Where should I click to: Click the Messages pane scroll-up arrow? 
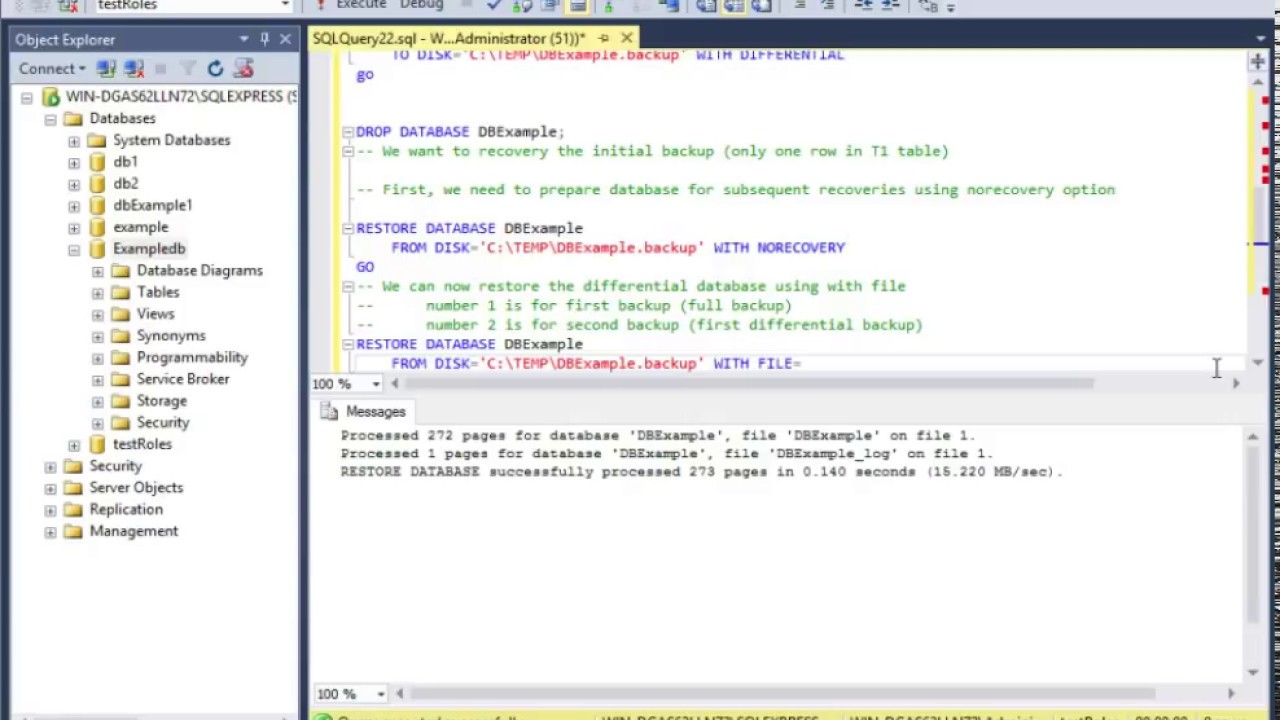[x=1252, y=436]
